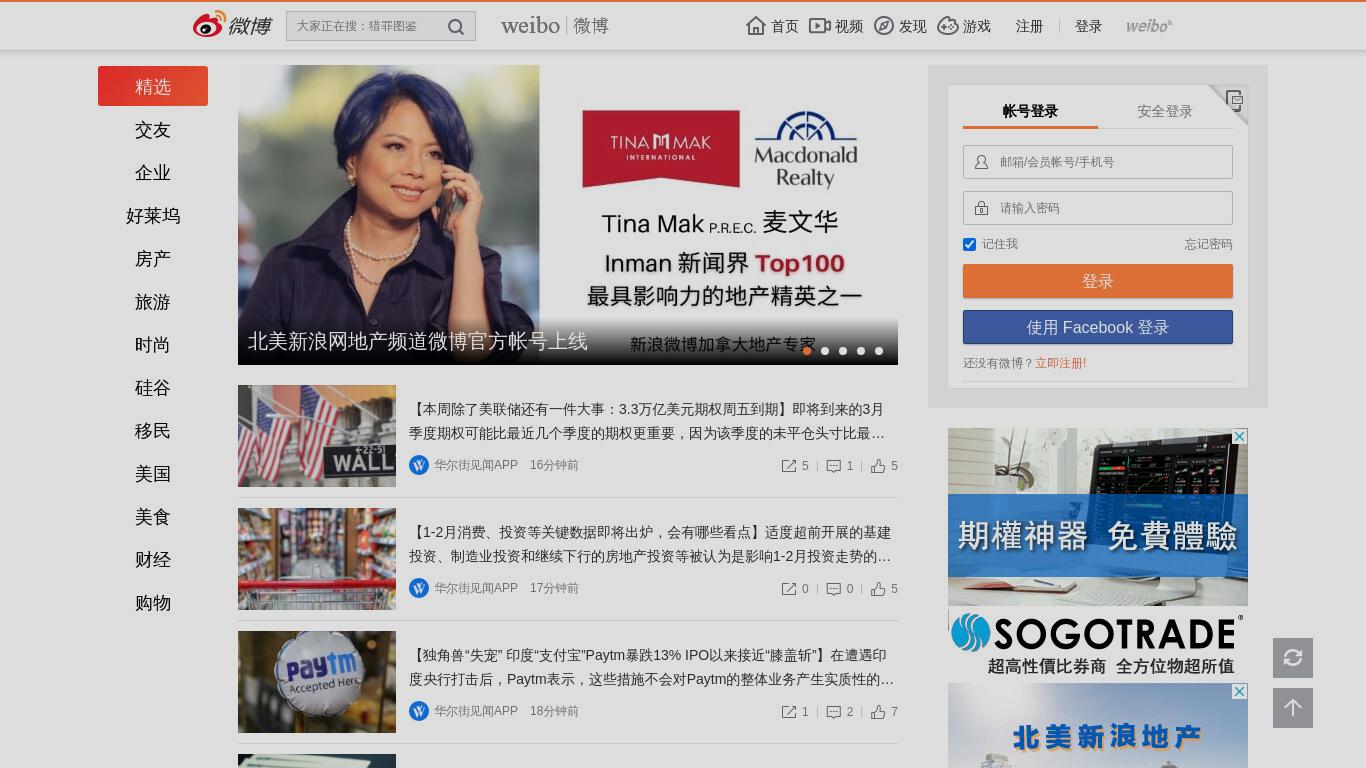The image size is (1366, 768).
Task: Select 购物 category in sidebar
Action: (x=153, y=603)
